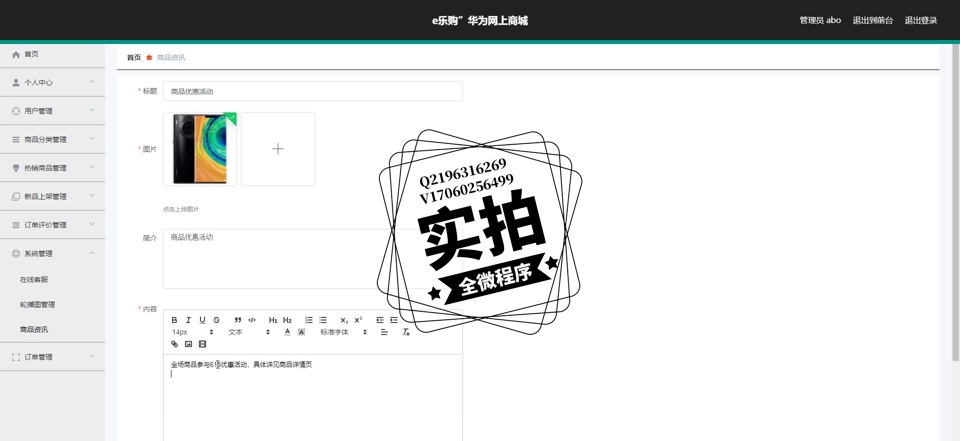Click inside the rich text content area
Image resolution: width=960 pixels, height=441 pixels.
tap(313, 398)
